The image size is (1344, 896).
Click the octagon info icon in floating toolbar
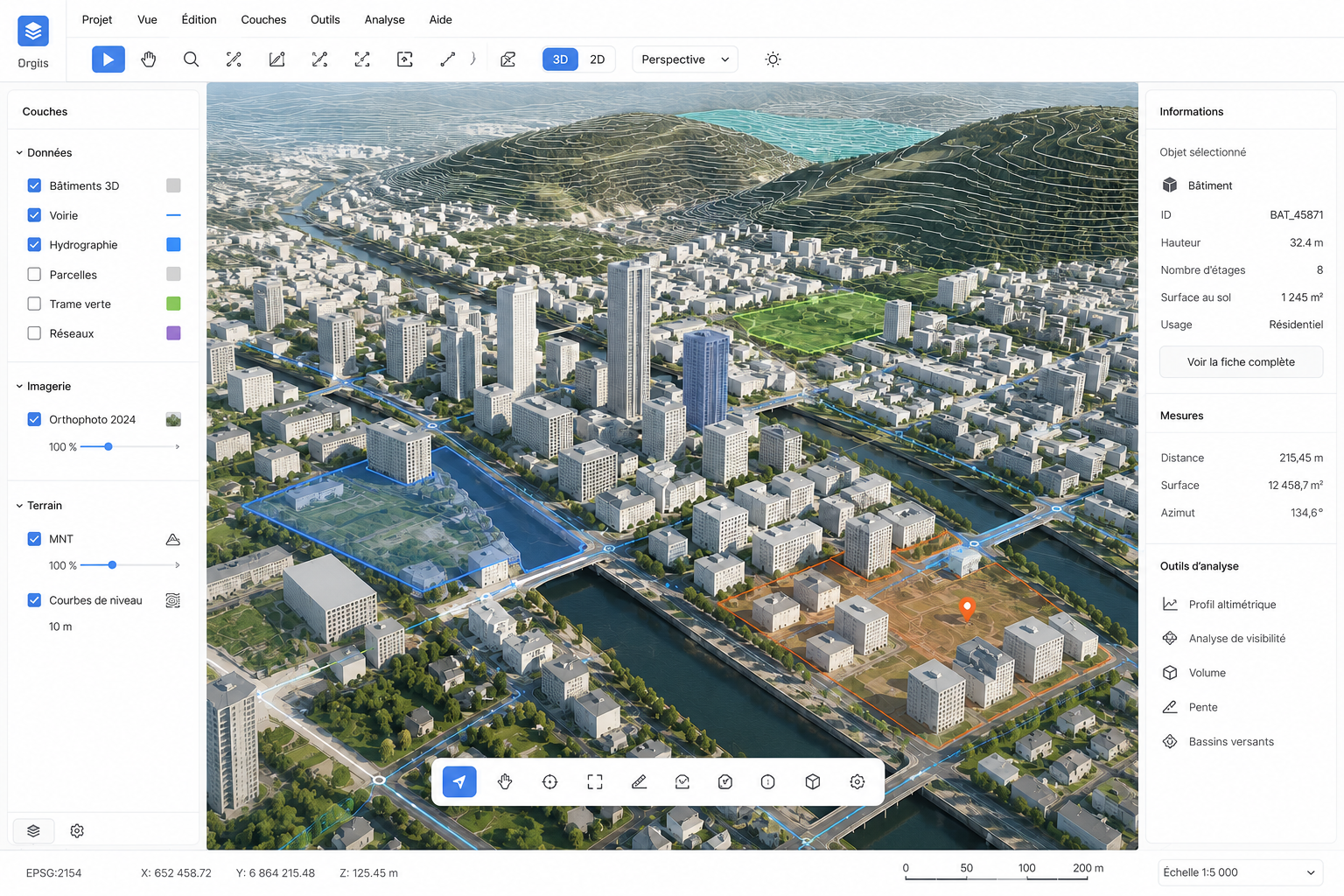point(767,781)
